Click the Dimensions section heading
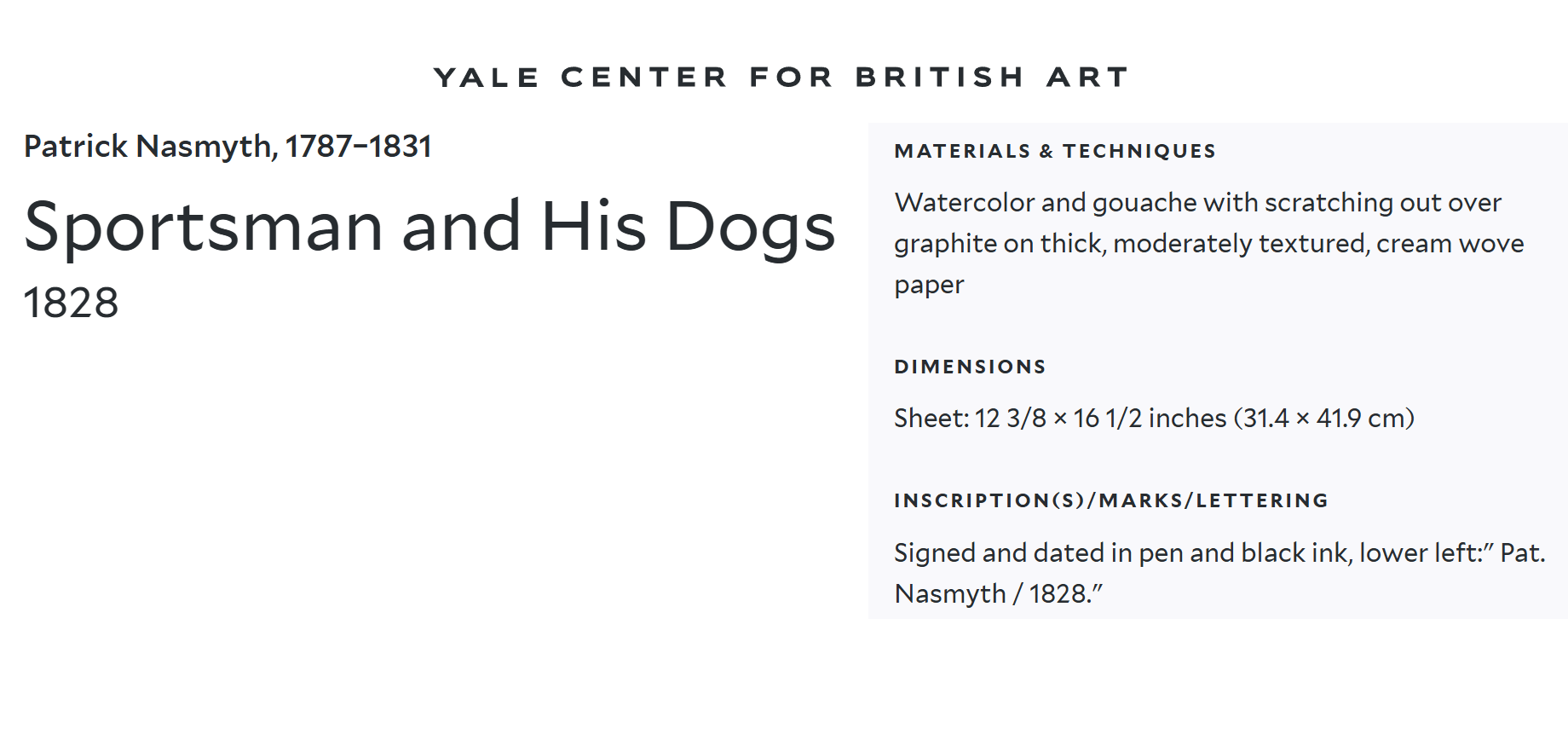The width and height of the screenshot is (1568, 734). pos(970,367)
